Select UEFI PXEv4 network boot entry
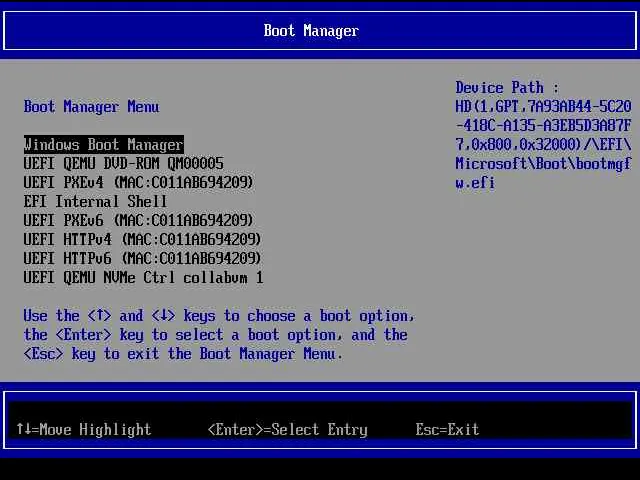The height and width of the screenshot is (480, 640). [x=139, y=182]
